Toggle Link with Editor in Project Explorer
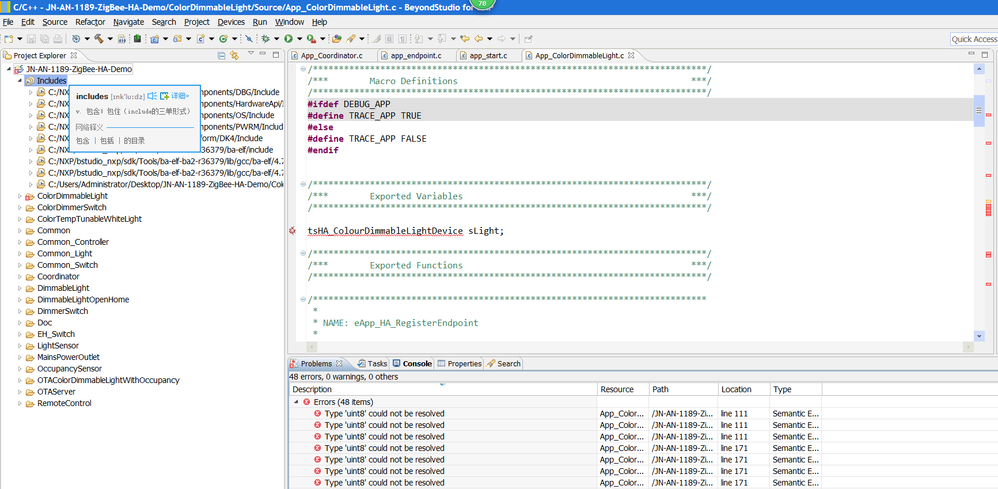This screenshot has height=489, width=998. [234, 56]
